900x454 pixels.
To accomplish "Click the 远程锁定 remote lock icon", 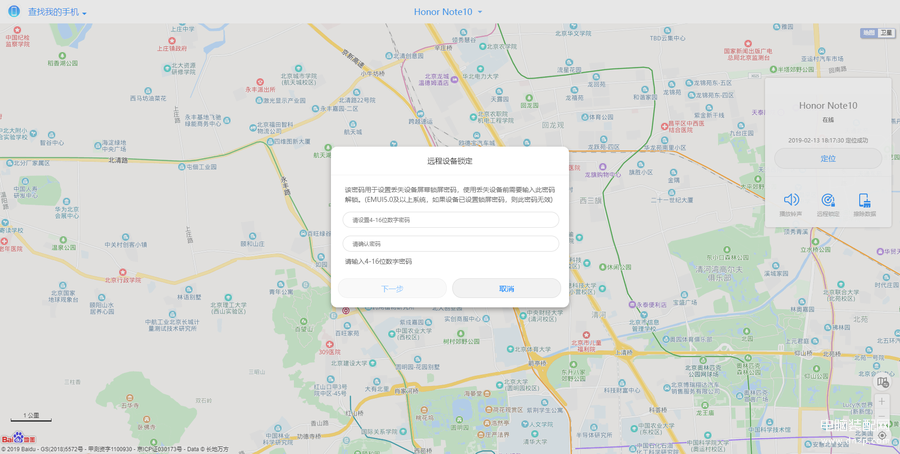I will (828, 200).
